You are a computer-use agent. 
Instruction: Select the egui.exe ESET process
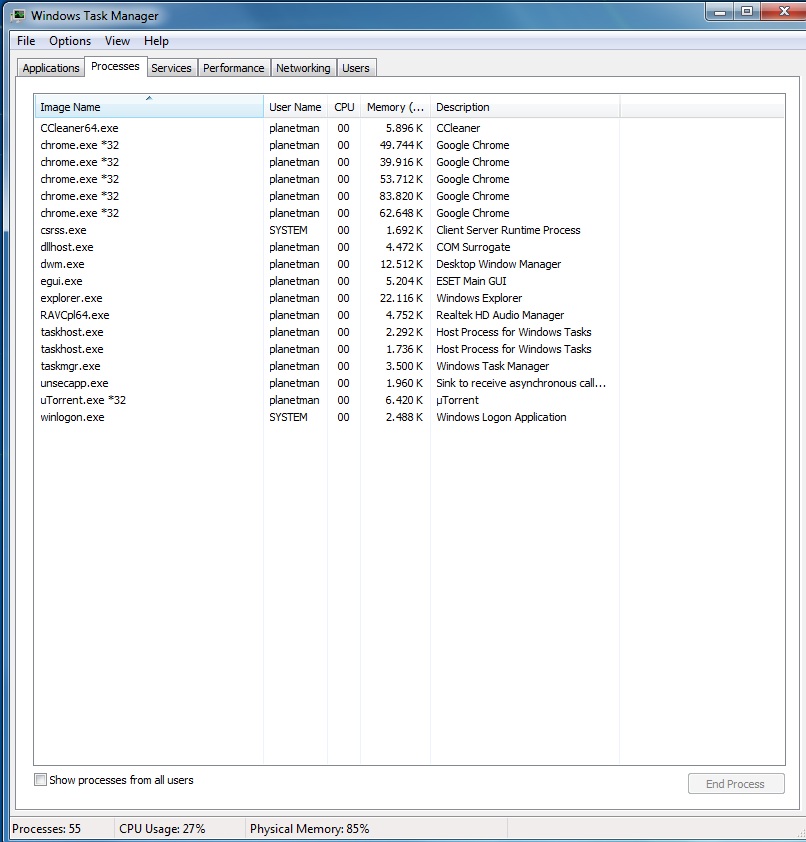point(62,281)
